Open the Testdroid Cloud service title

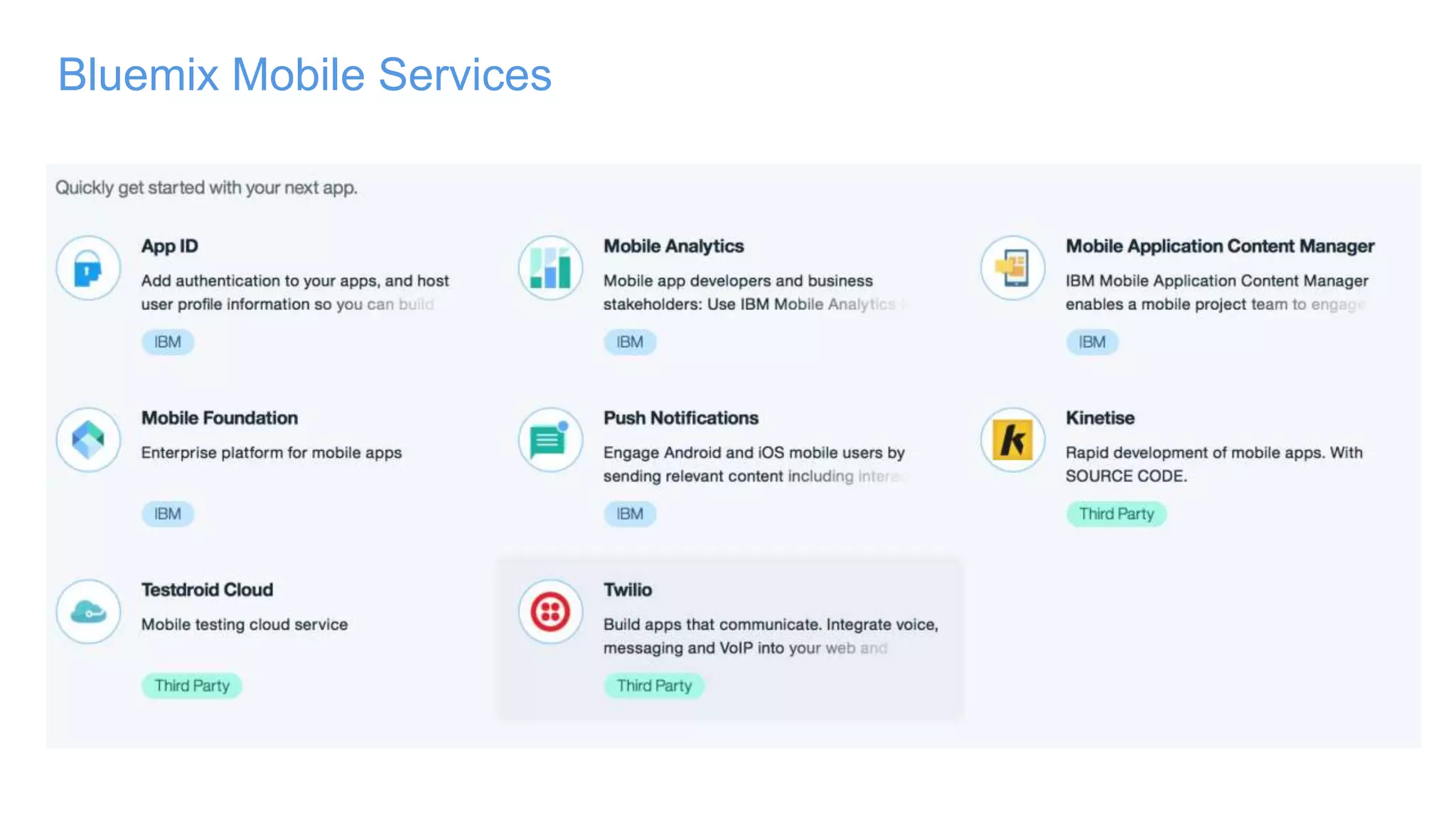pyautogui.click(x=207, y=590)
